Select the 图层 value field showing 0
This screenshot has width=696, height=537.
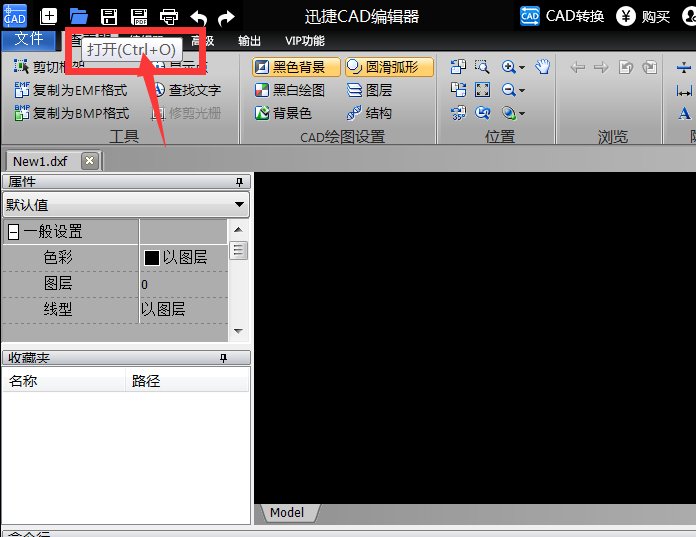(183, 284)
